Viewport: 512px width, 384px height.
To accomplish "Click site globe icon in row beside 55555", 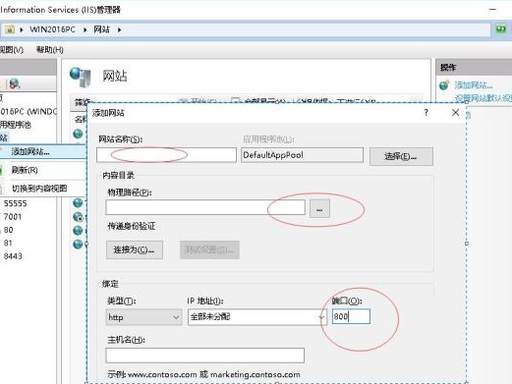I will pos(78,203).
